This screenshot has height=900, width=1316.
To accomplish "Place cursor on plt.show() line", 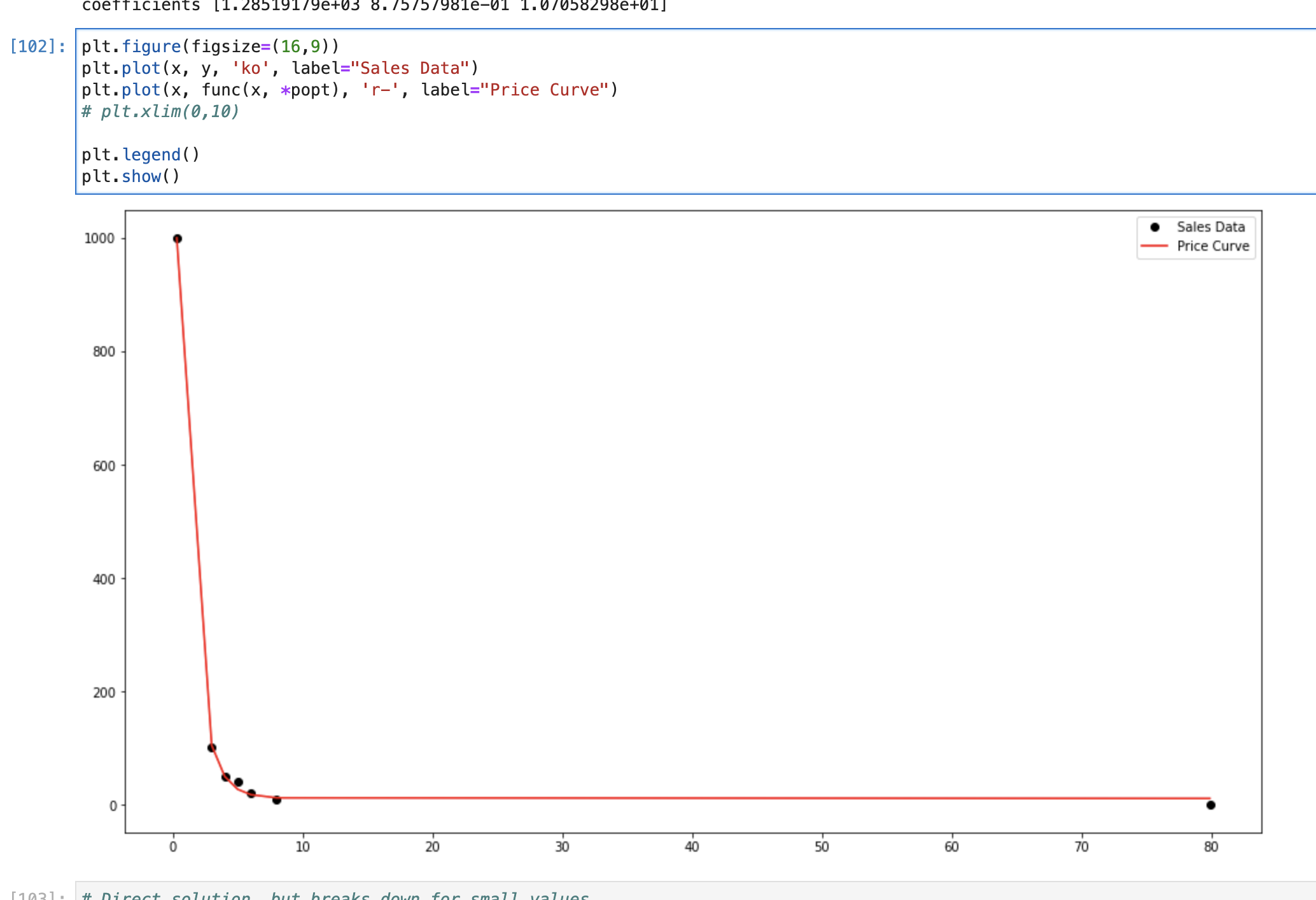I will coord(131,176).
